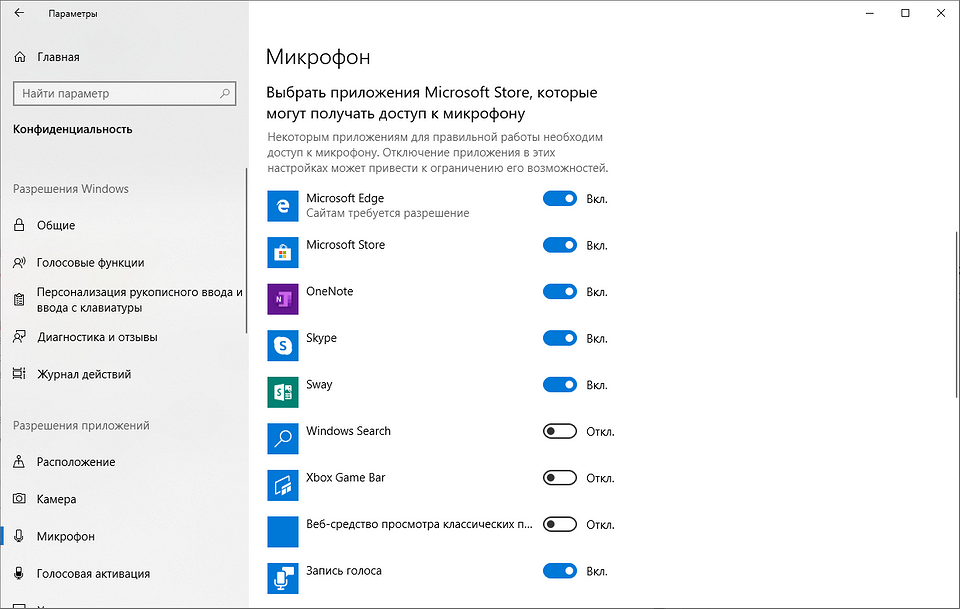960x609 pixels.
Task: Click the Microsoft Edge app icon
Action: [283, 206]
